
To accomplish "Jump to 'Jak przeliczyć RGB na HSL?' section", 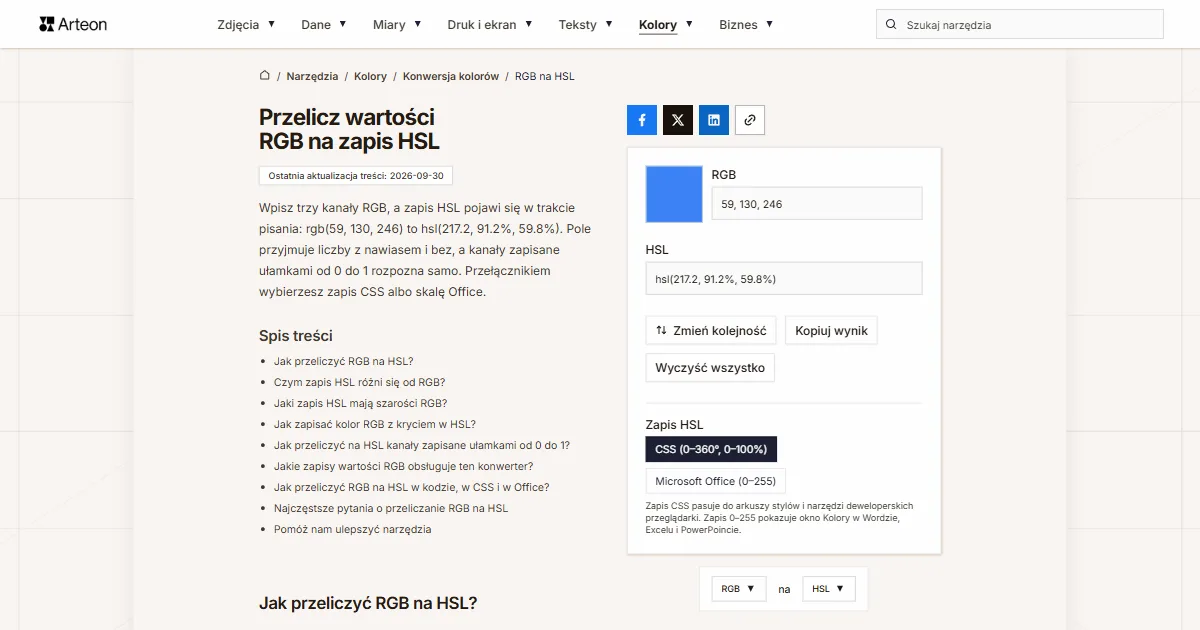I will tap(343, 361).
